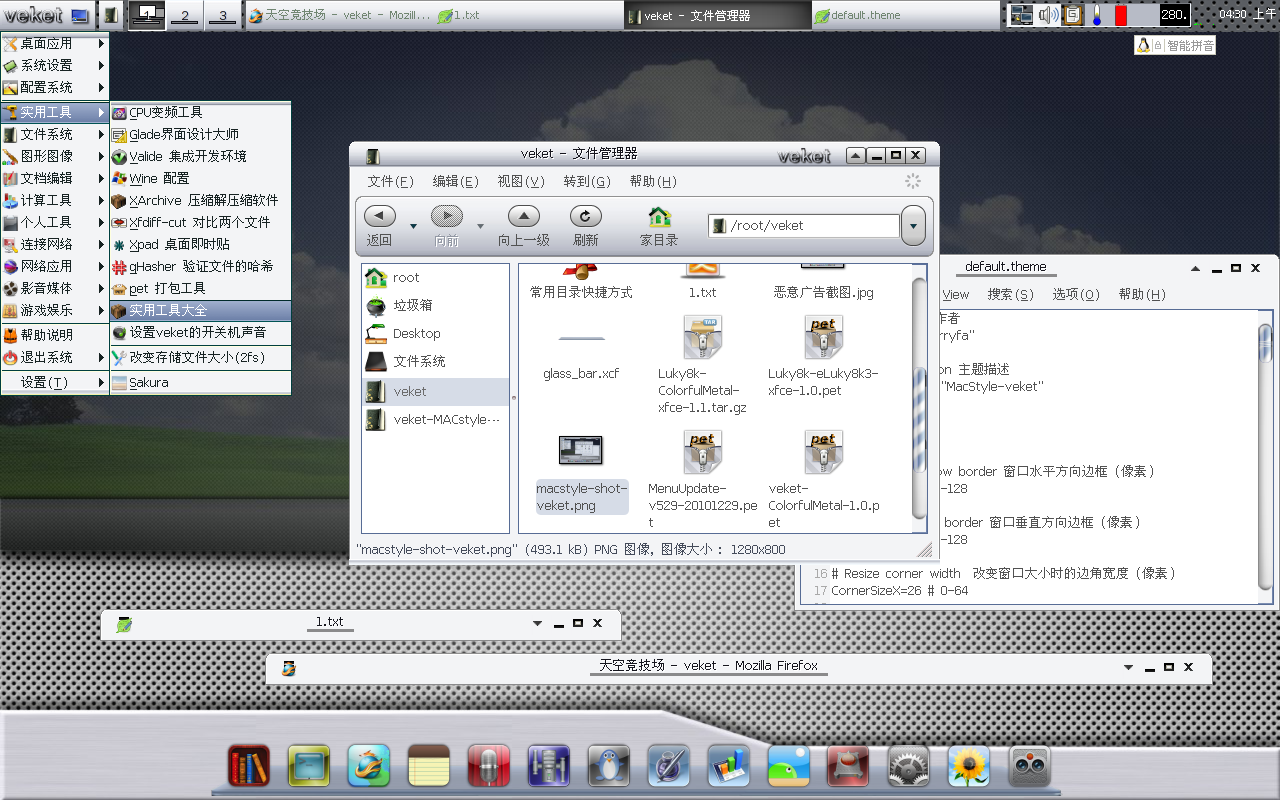1280x800 pixels.
Task: Select Desktop in file manager sidebar
Action: click(x=435, y=333)
